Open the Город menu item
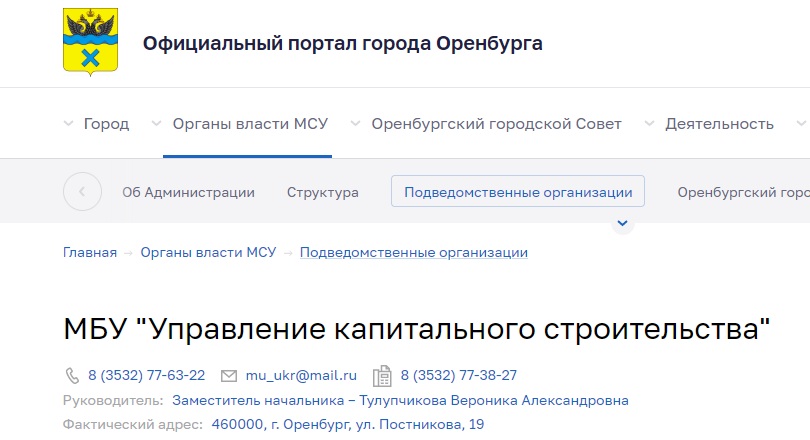810x440 pixels. (x=106, y=124)
